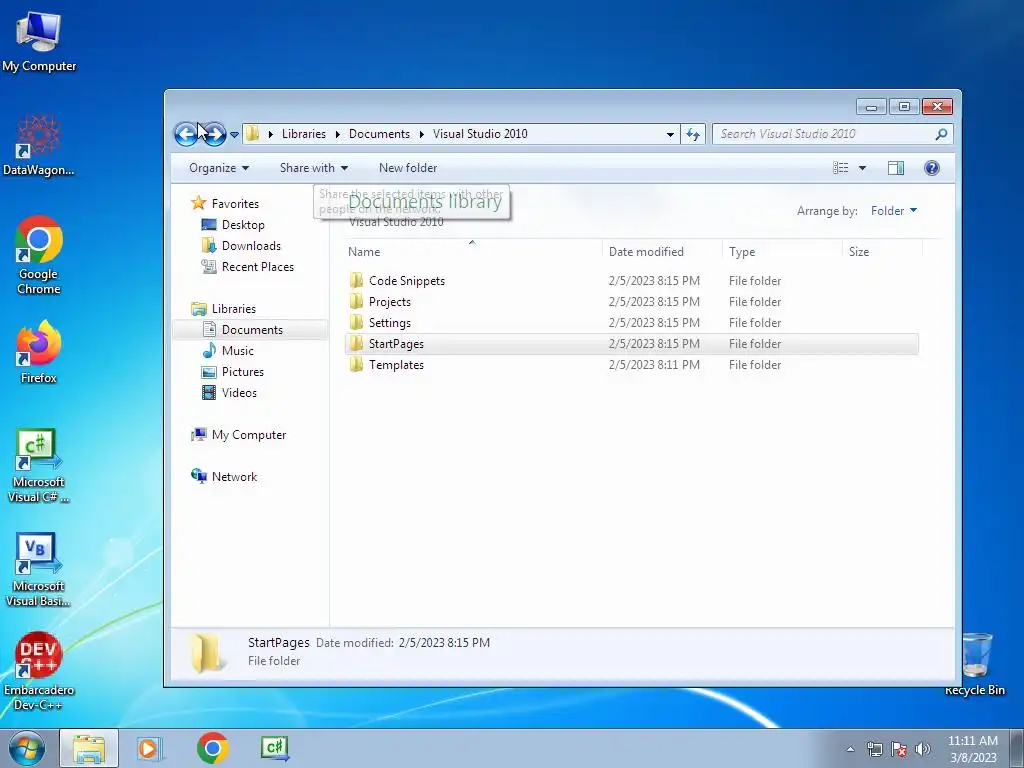The height and width of the screenshot is (768, 1024).
Task: Click the taskbar clock showing 11:11 AM
Action: pos(973,749)
